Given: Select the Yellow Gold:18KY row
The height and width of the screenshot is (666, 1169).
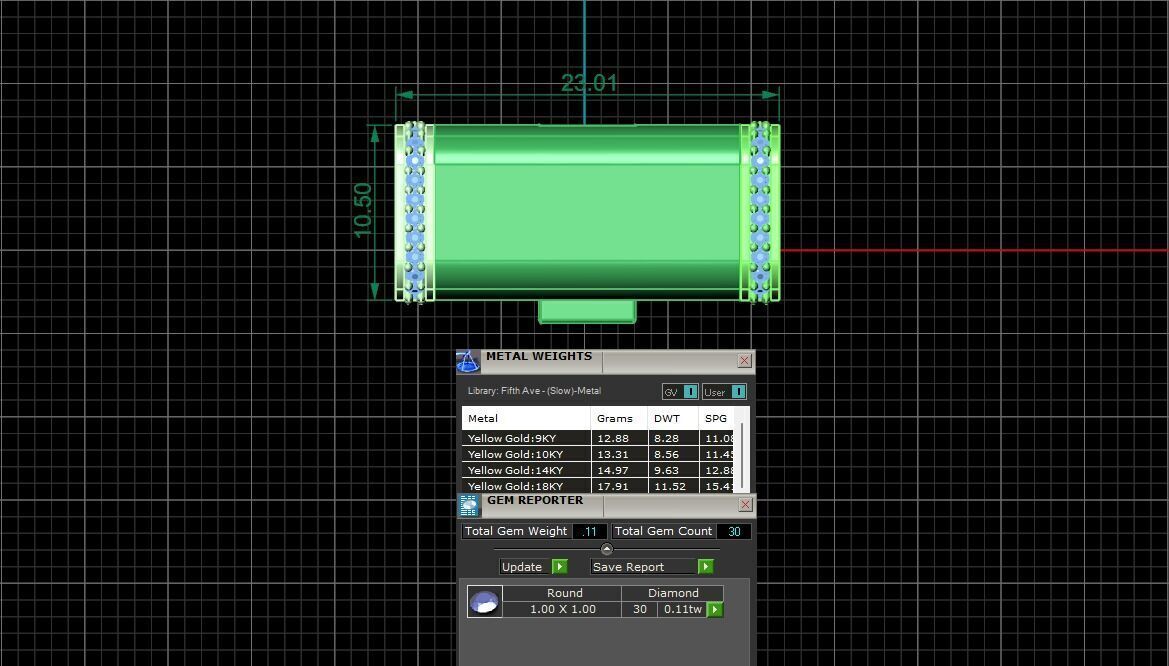Looking at the screenshot, I should (x=599, y=486).
